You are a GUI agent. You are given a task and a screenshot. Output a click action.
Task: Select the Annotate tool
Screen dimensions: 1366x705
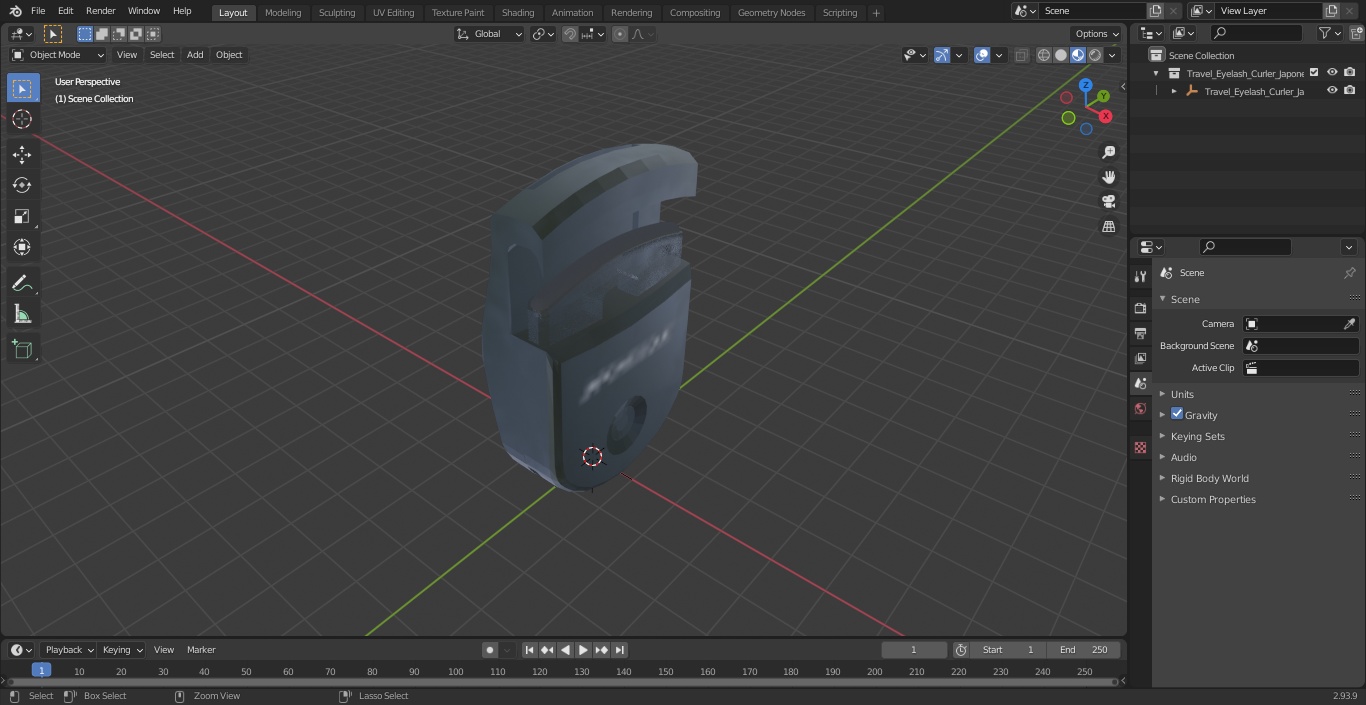22,283
